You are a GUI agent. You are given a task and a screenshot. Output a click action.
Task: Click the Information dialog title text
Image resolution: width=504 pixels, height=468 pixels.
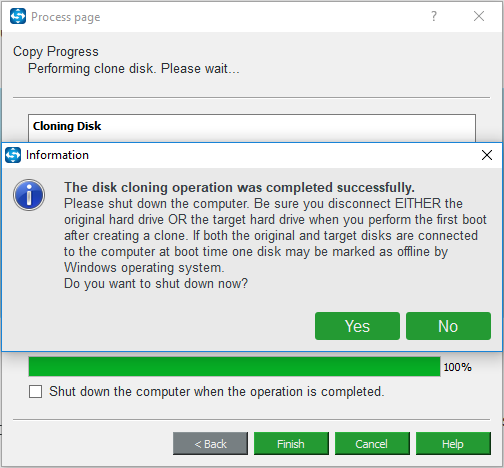57,155
